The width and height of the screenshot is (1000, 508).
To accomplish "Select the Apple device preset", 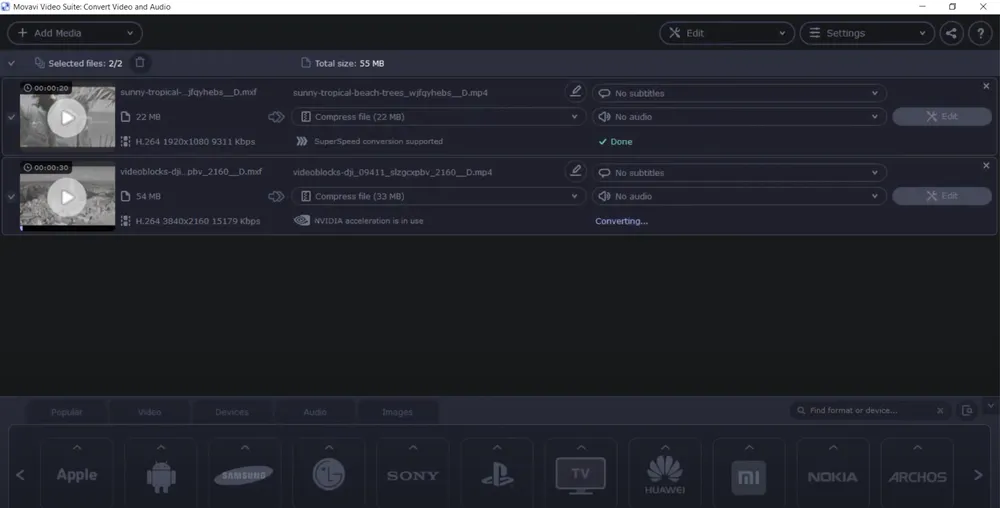I will coord(77,474).
